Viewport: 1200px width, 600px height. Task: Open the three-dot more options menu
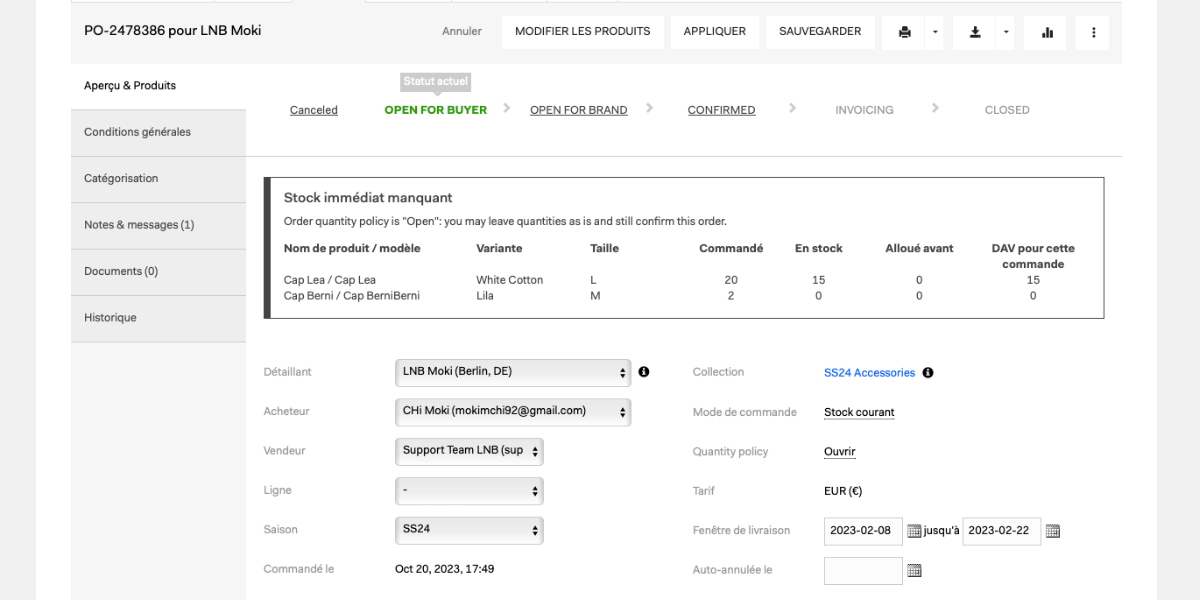click(1093, 32)
